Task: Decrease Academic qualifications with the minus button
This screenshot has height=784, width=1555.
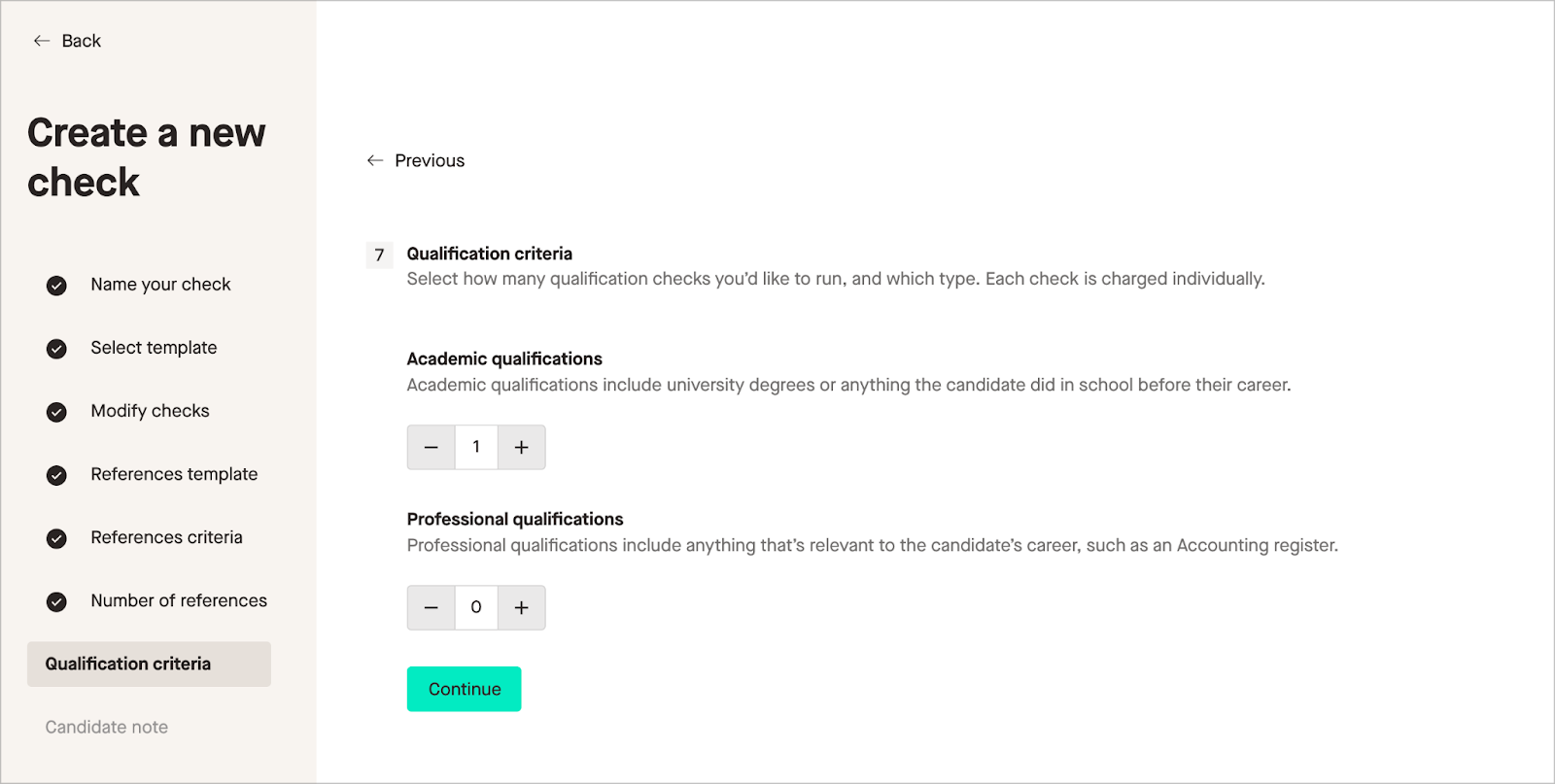Action: tap(431, 447)
